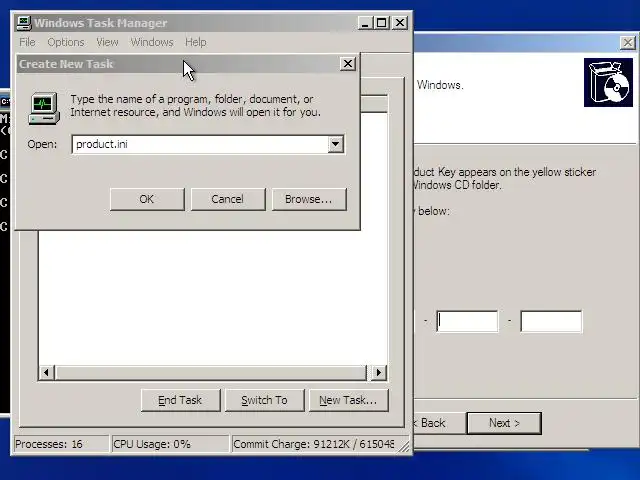Maximize the Windows Task Manager window
This screenshot has height=480, width=640.
pos(382,23)
